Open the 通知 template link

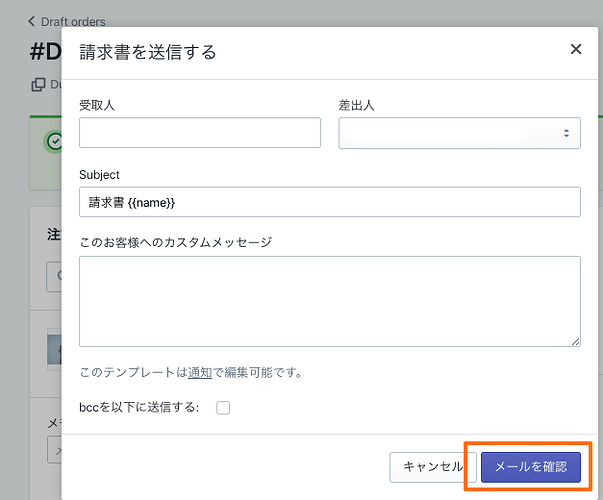[x=200, y=373]
